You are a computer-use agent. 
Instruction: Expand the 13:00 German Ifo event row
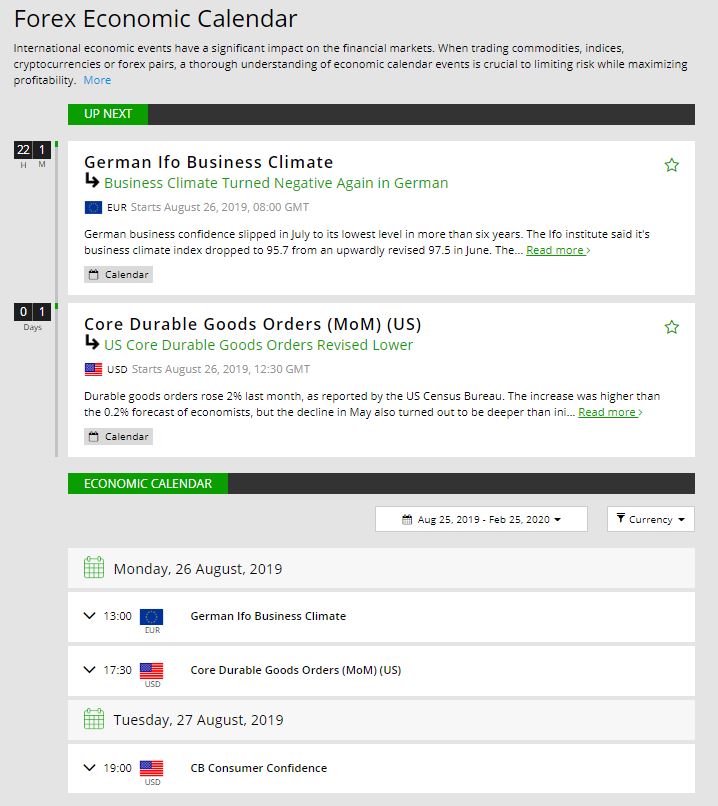[x=90, y=616]
